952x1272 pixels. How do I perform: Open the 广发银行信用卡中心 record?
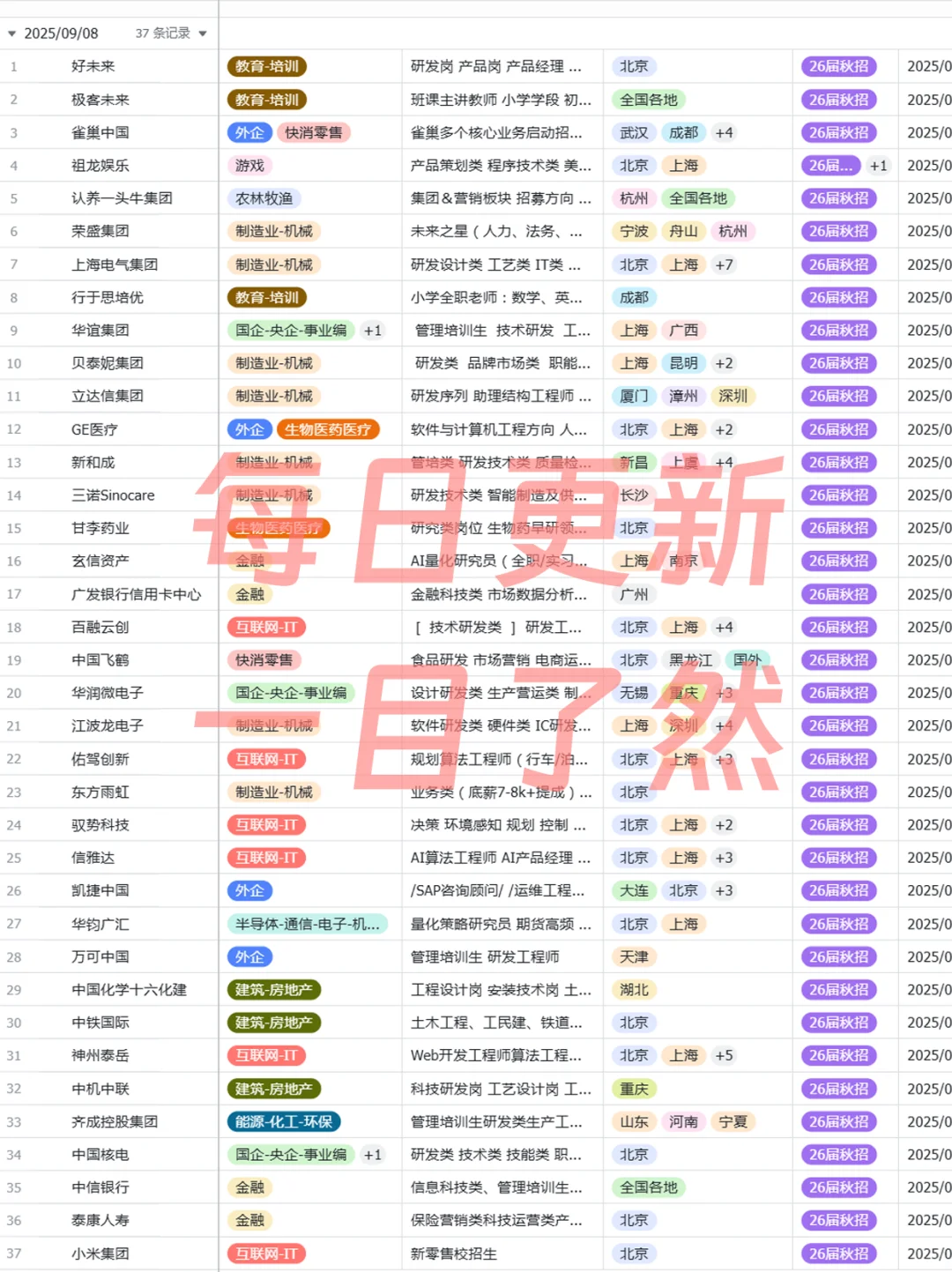pyautogui.click(x=136, y=594)
